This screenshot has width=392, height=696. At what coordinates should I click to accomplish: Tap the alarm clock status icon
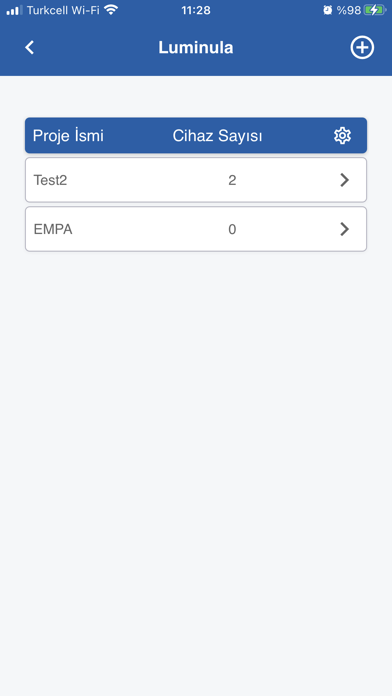pos(328,10)
